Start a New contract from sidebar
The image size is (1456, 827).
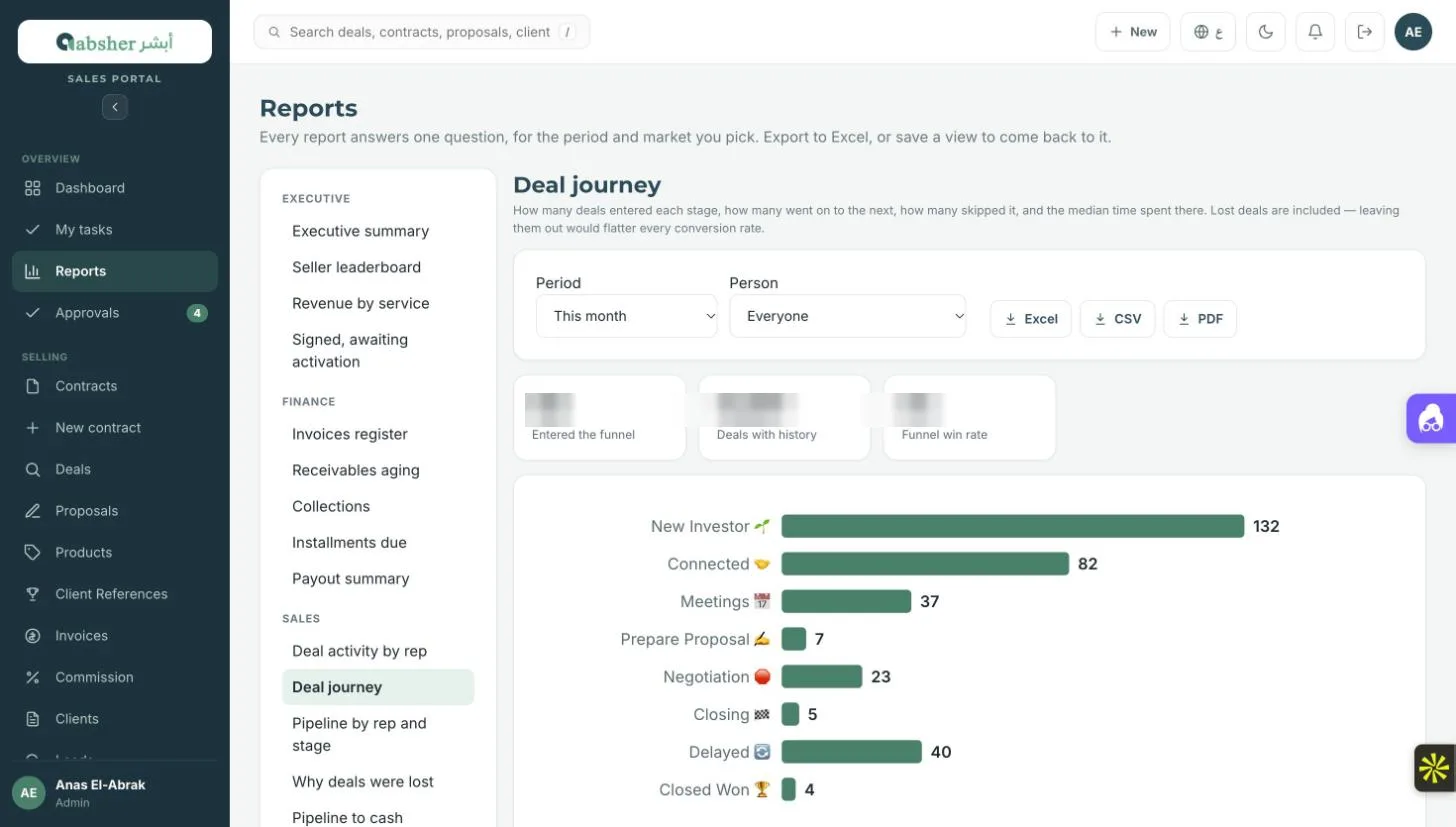coord(115,428)
